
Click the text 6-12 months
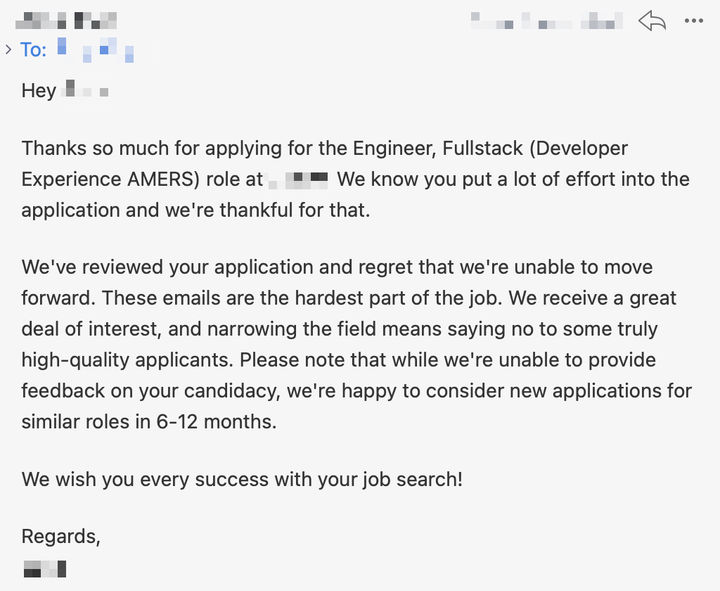[216, 422]
